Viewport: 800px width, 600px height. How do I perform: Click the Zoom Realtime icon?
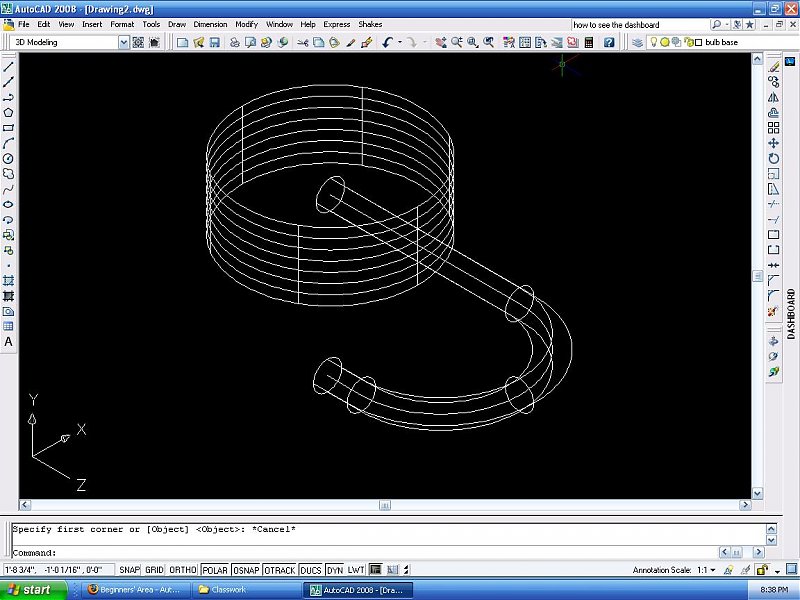coord(457,42)
